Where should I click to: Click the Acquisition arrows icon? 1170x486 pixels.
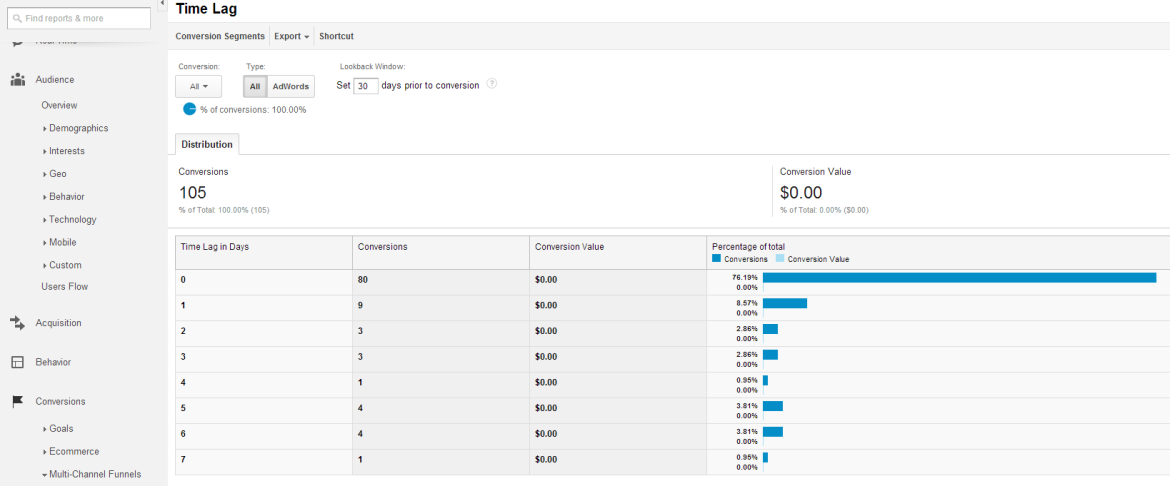pyautogui.click(x=18, y=323)
